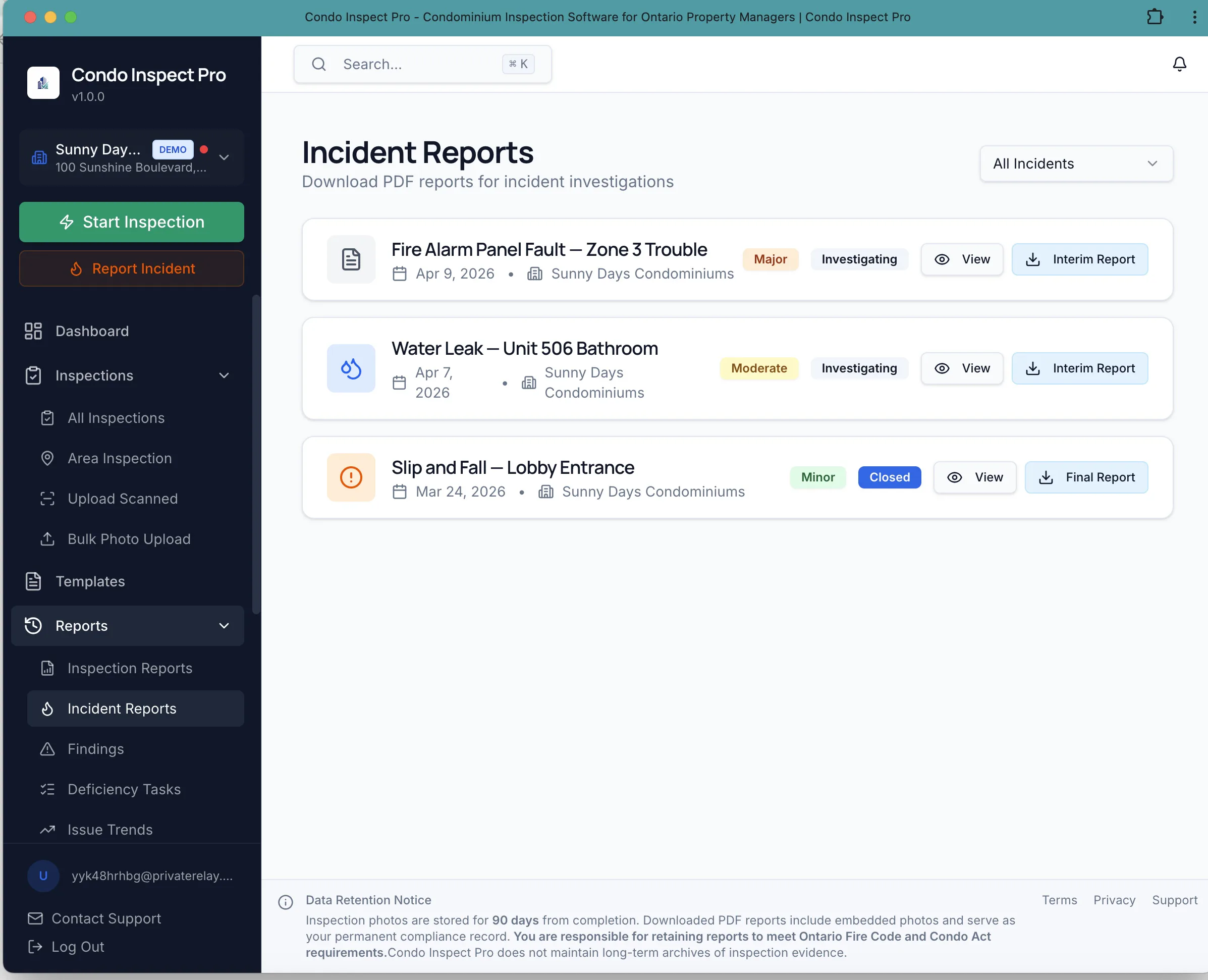Click the Closed status badge
Screen dimensions: 1208x980
click(890, 477)
